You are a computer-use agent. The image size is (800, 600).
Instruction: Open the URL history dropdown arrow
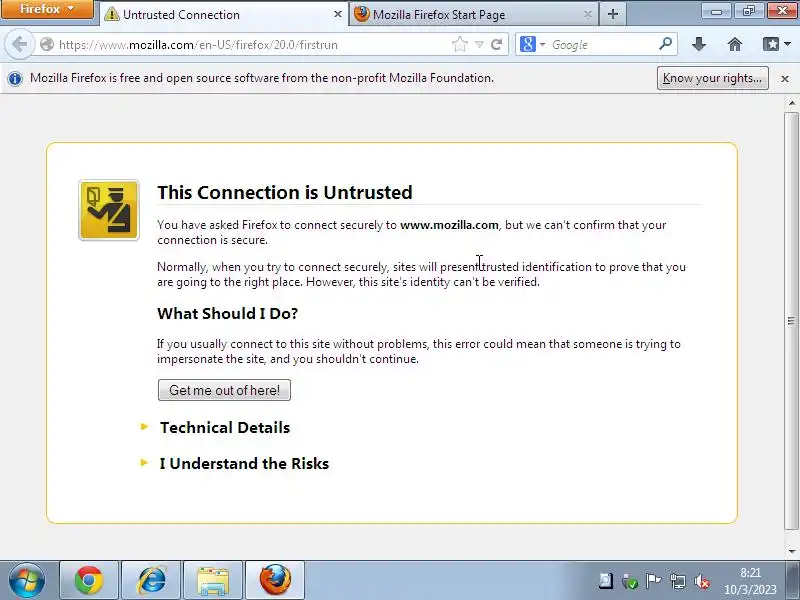479,45
